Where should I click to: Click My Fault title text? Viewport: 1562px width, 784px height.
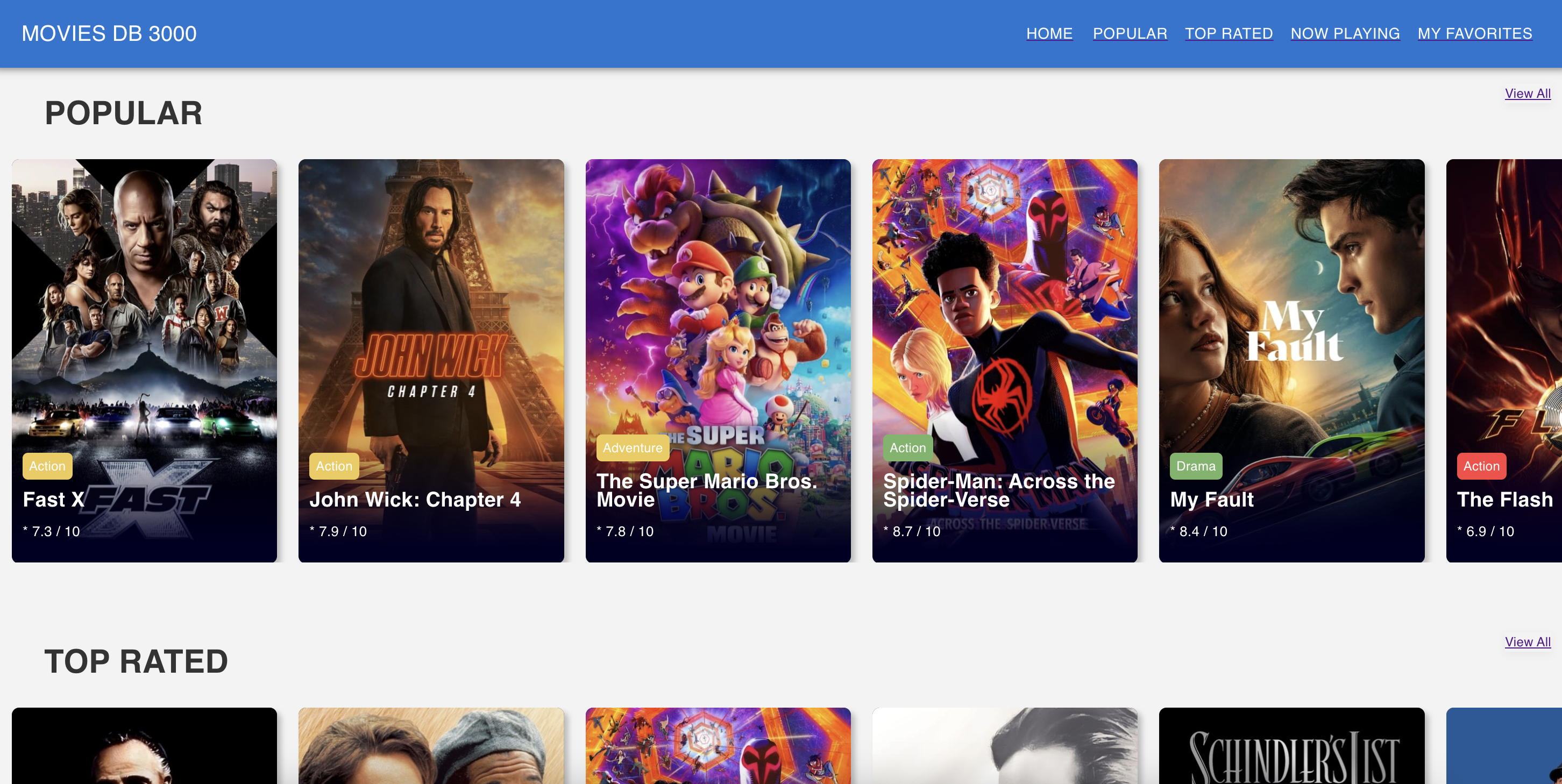coord(1211,499)
